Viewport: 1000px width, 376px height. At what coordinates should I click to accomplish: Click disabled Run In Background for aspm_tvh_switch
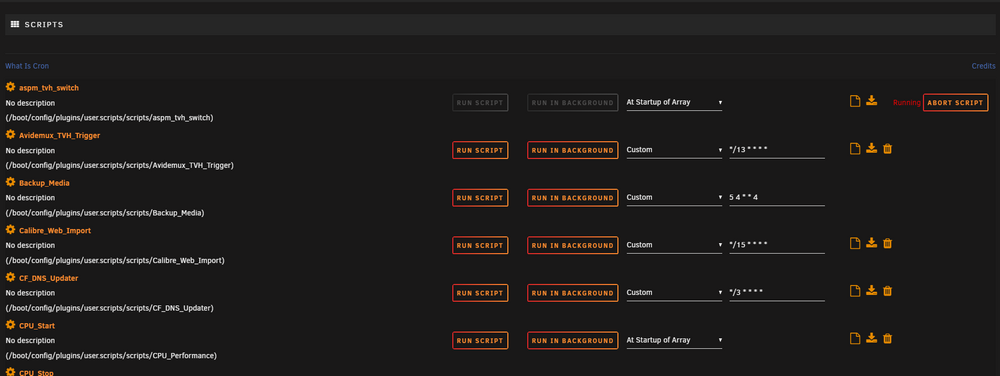click(573, 103)
